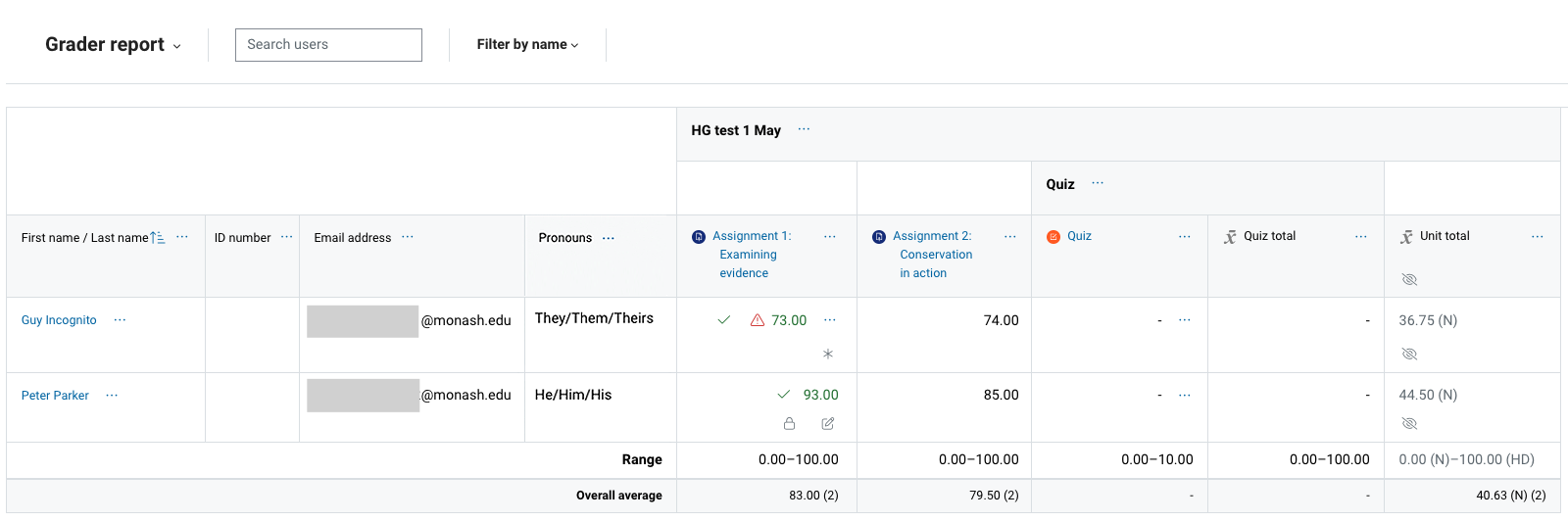Open Assignment 1 column actions menu

click(x=830, y=237)
